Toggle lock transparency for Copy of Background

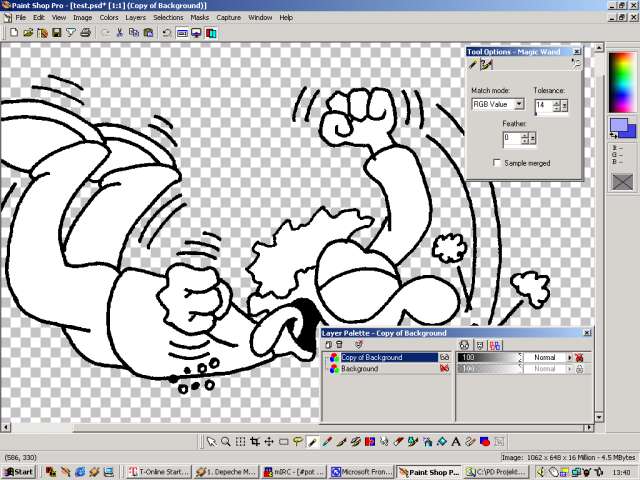[x=579, y=358]
